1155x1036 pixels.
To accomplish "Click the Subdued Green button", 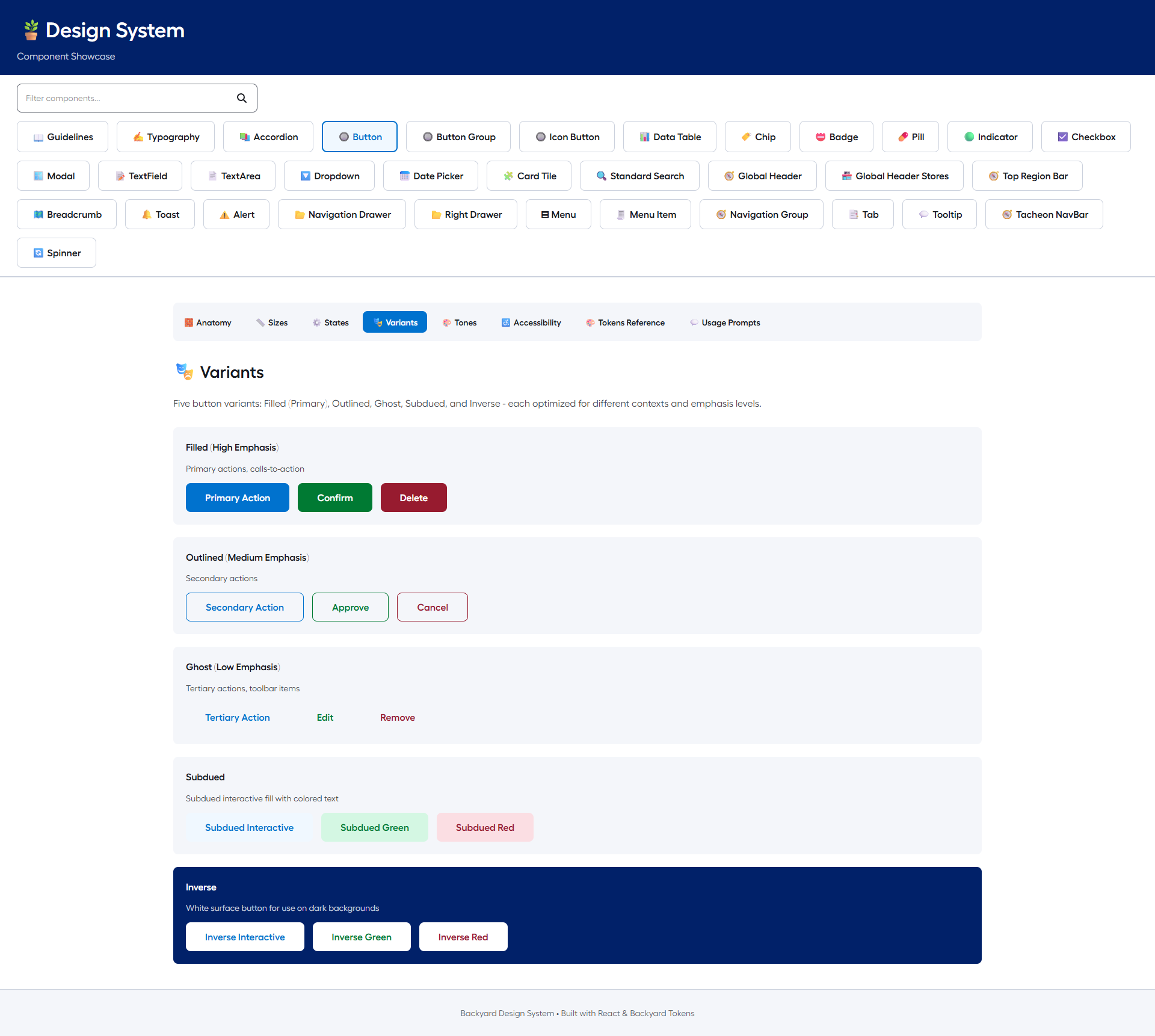I will coord(375,827).
